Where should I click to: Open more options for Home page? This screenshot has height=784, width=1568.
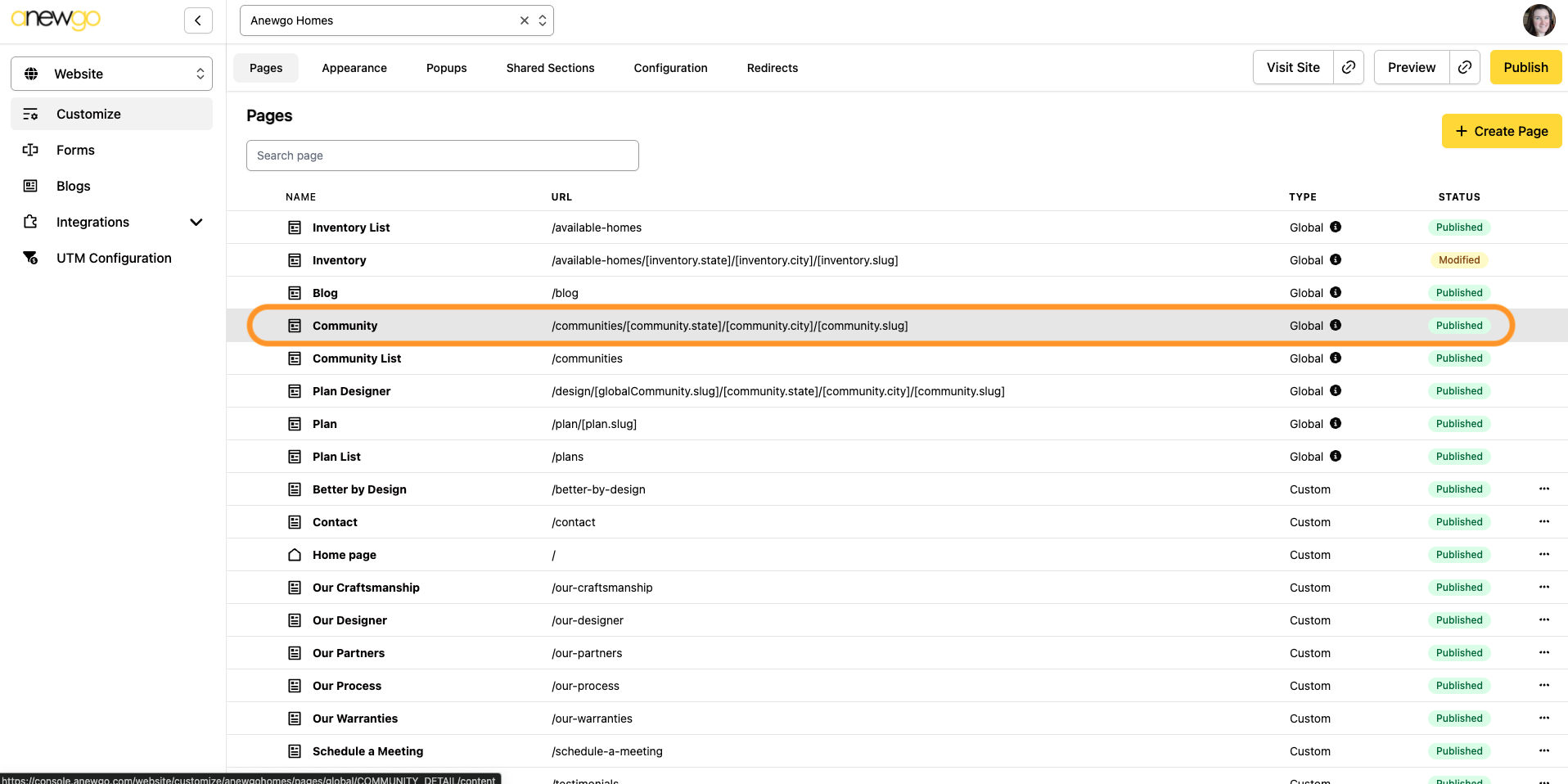1544,554
